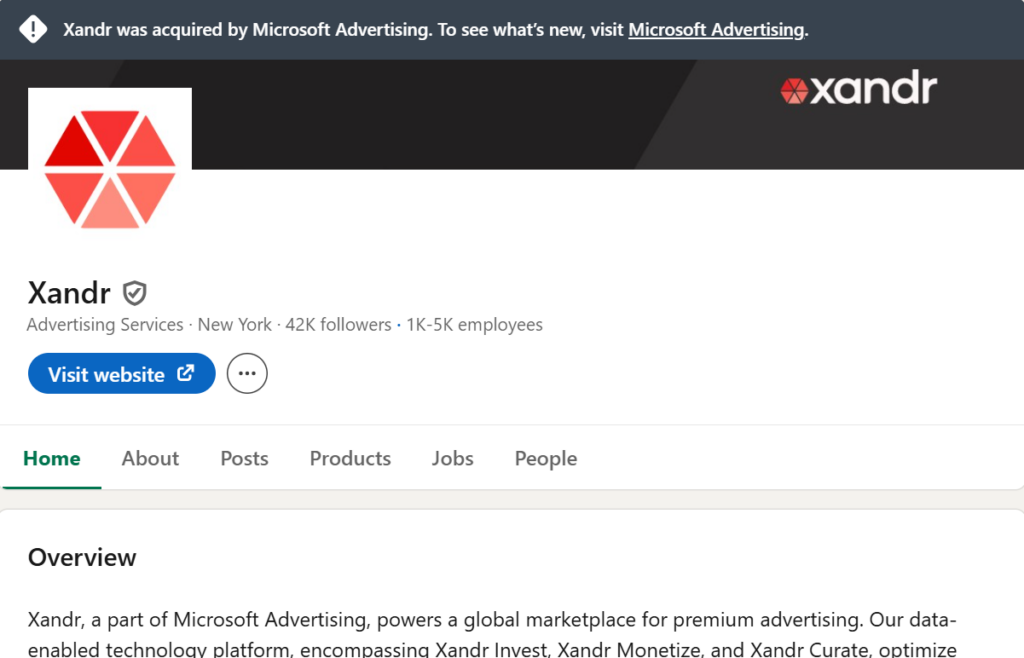Click the warning icon in acquisition banner

33,29
